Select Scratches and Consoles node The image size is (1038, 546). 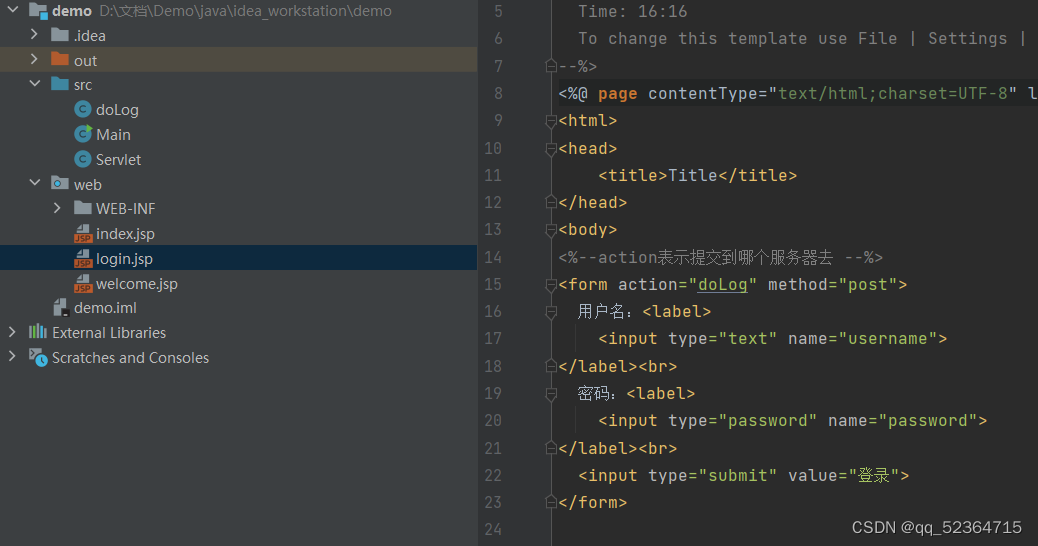point(130,358)
